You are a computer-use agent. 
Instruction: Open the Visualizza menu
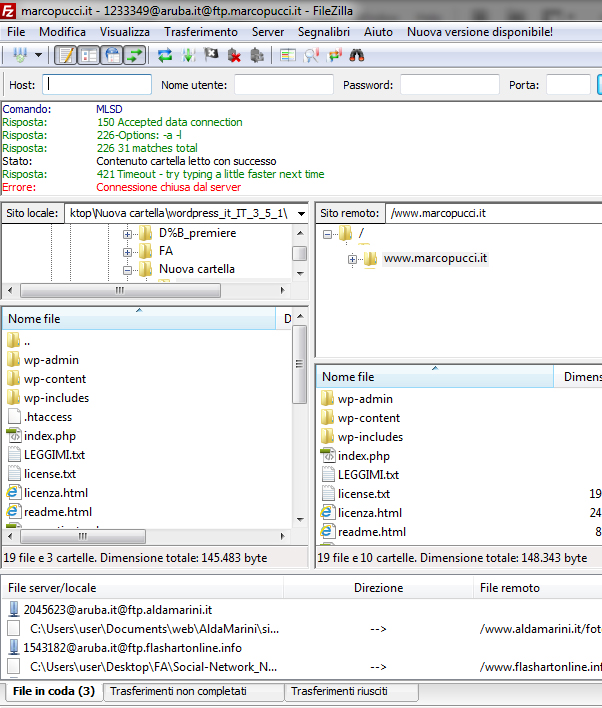click(125, 32)
